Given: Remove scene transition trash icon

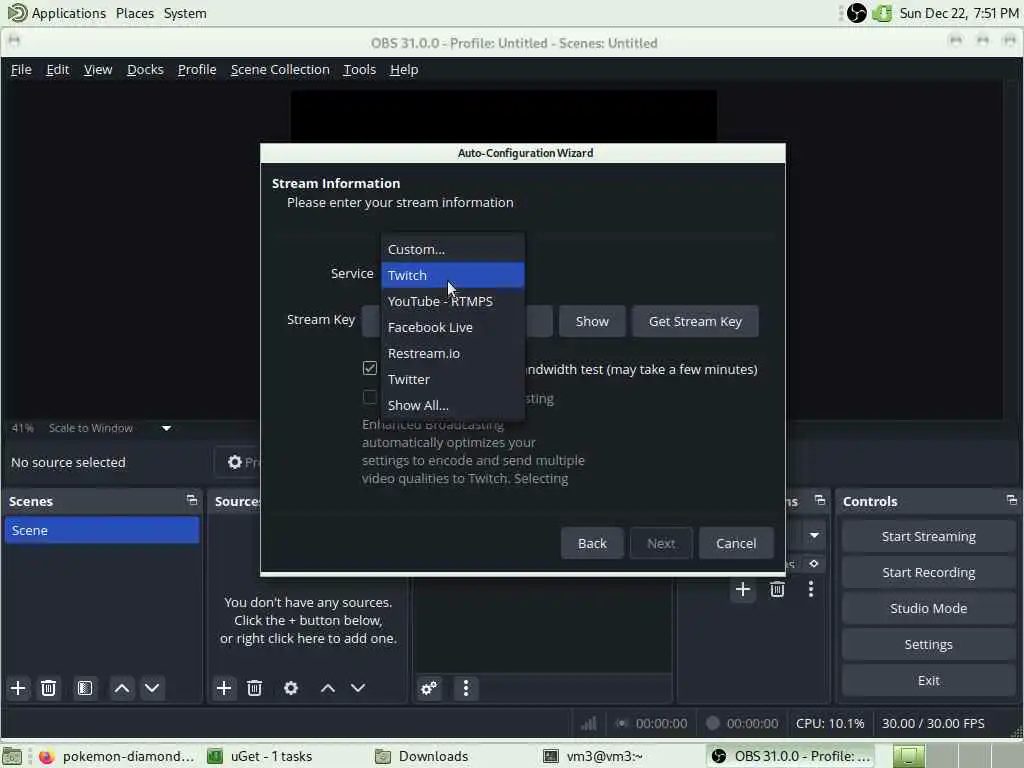Looking at the screenshot, I should 777,589.
